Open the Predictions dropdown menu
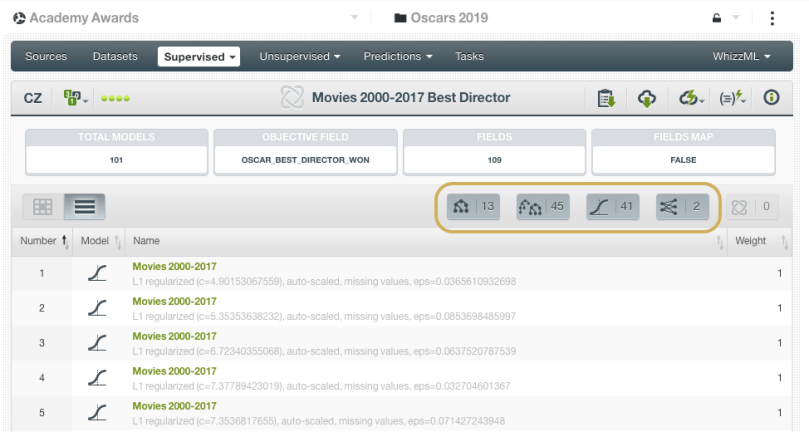Viewport: 809px width, 432px height. coord(398,56)
